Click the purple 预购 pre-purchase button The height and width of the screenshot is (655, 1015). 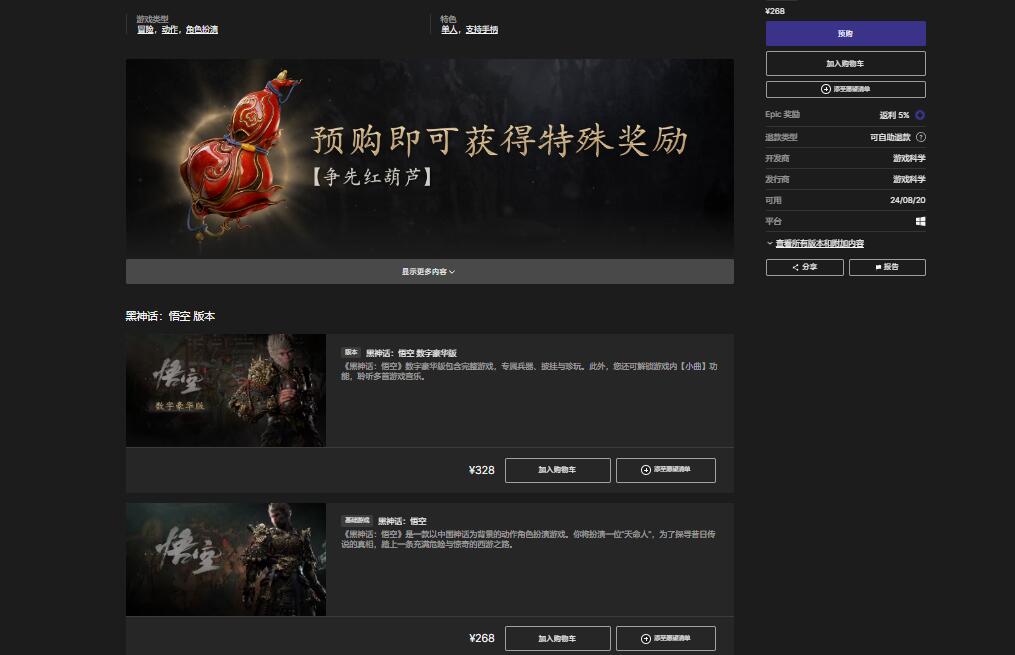pyautogui.click(x=845, y=34)
